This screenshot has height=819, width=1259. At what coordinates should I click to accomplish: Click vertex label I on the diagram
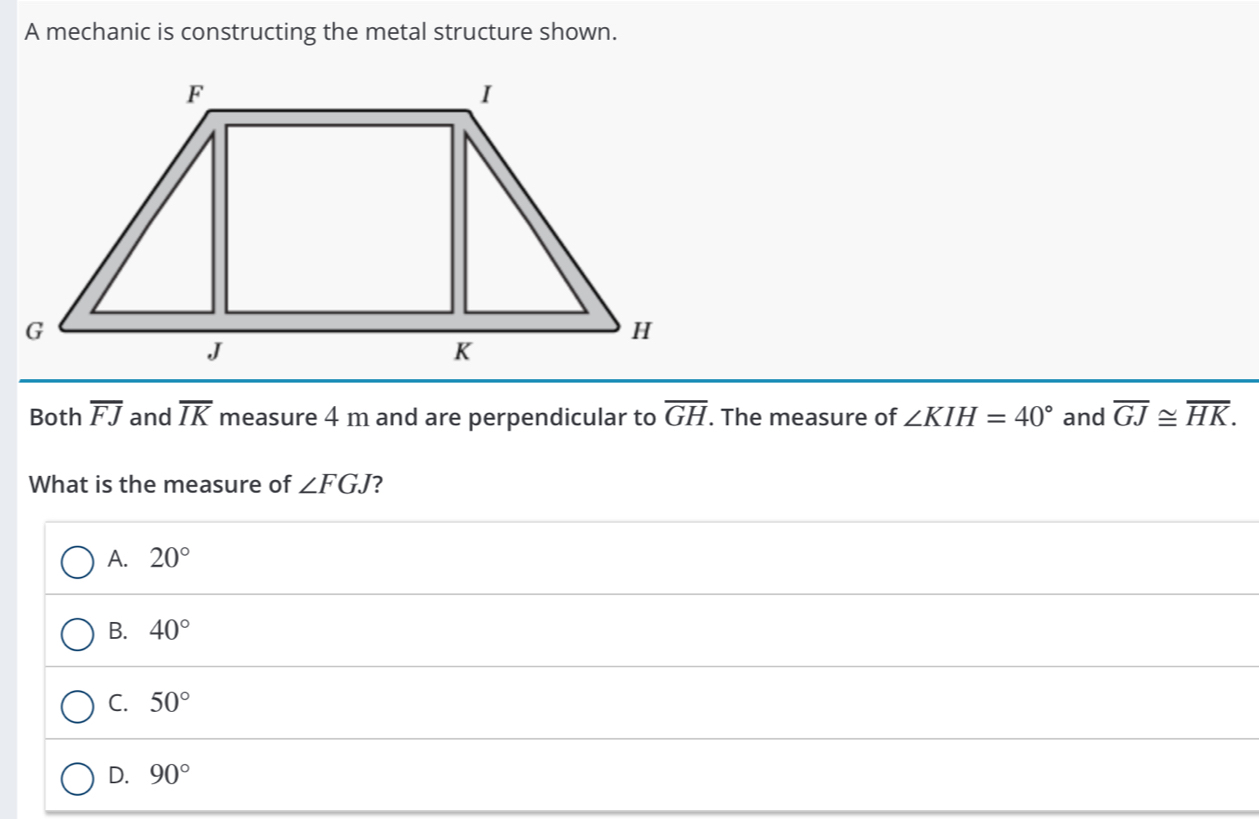486,95
